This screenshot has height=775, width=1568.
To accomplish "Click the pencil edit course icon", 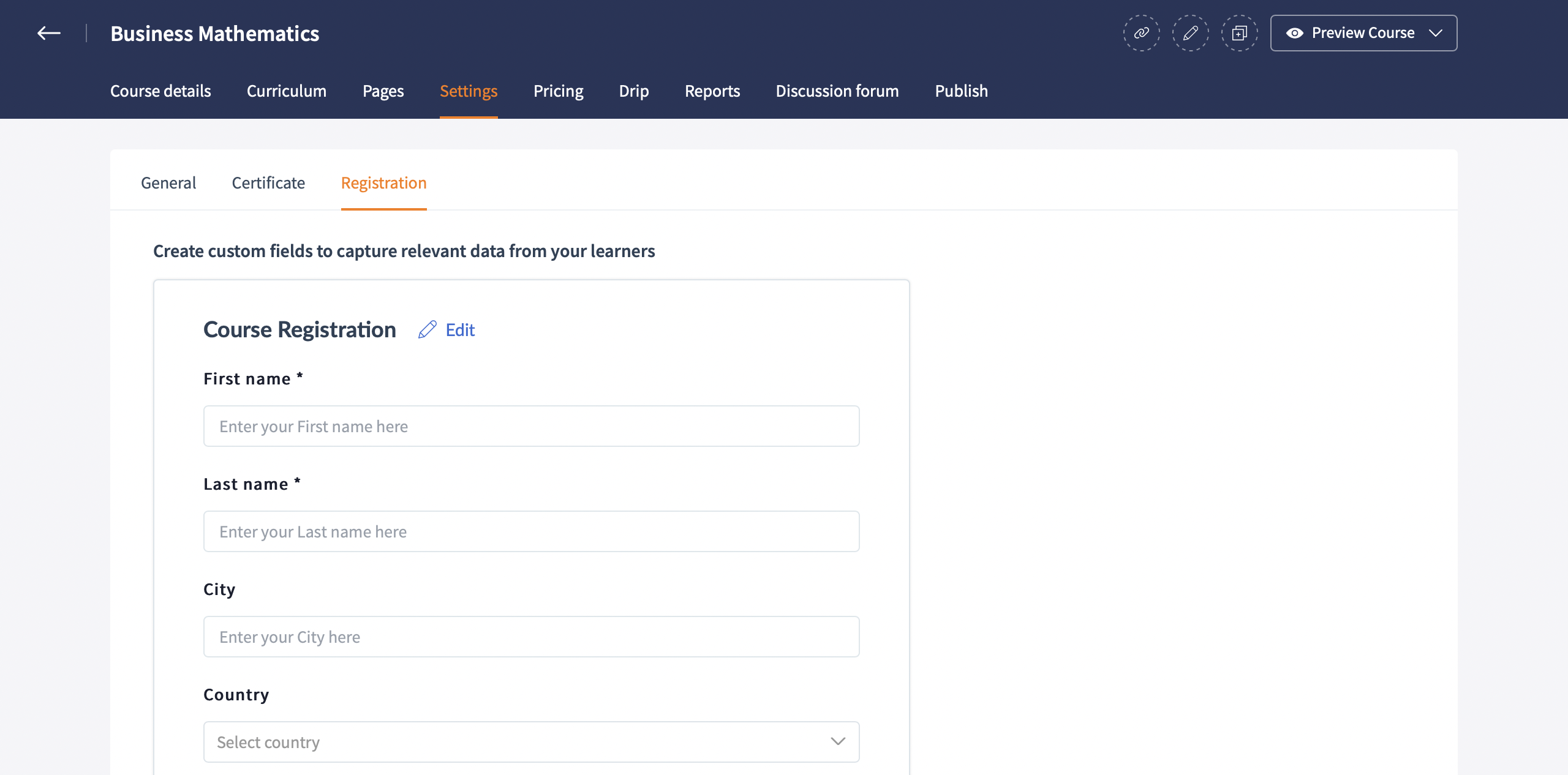I will [x=1190, y=33].
